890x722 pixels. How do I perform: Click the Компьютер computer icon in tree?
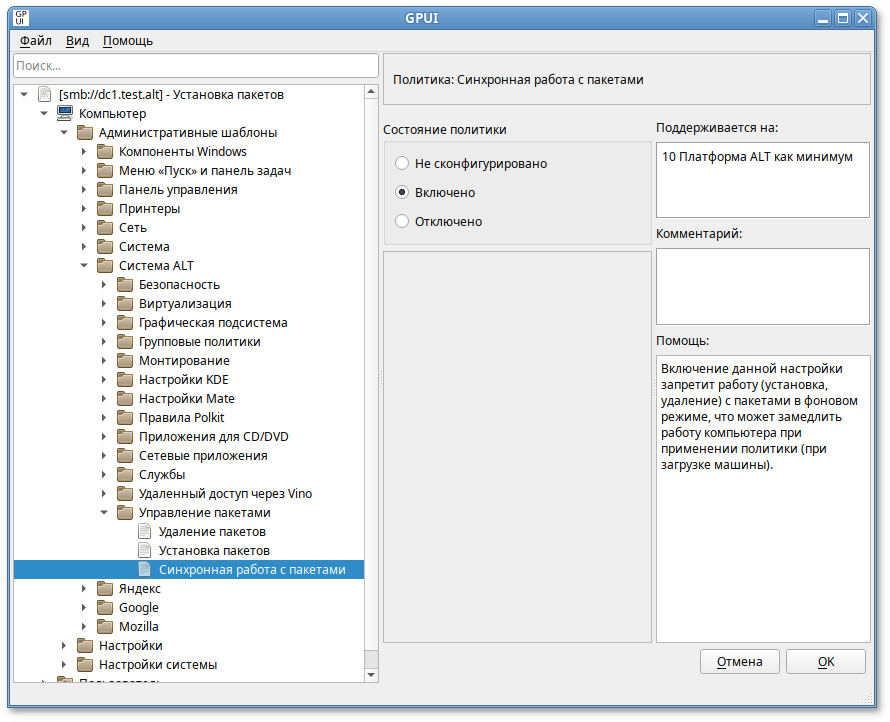pos(65,113)
